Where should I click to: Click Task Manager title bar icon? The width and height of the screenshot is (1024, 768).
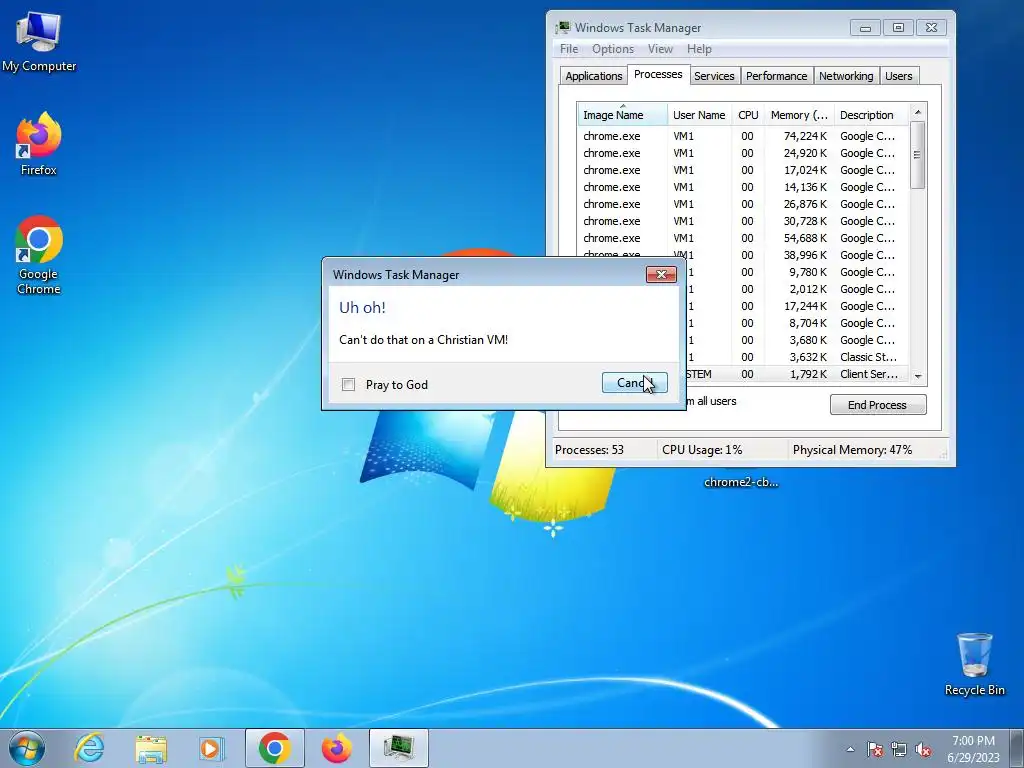coord(562,27)
